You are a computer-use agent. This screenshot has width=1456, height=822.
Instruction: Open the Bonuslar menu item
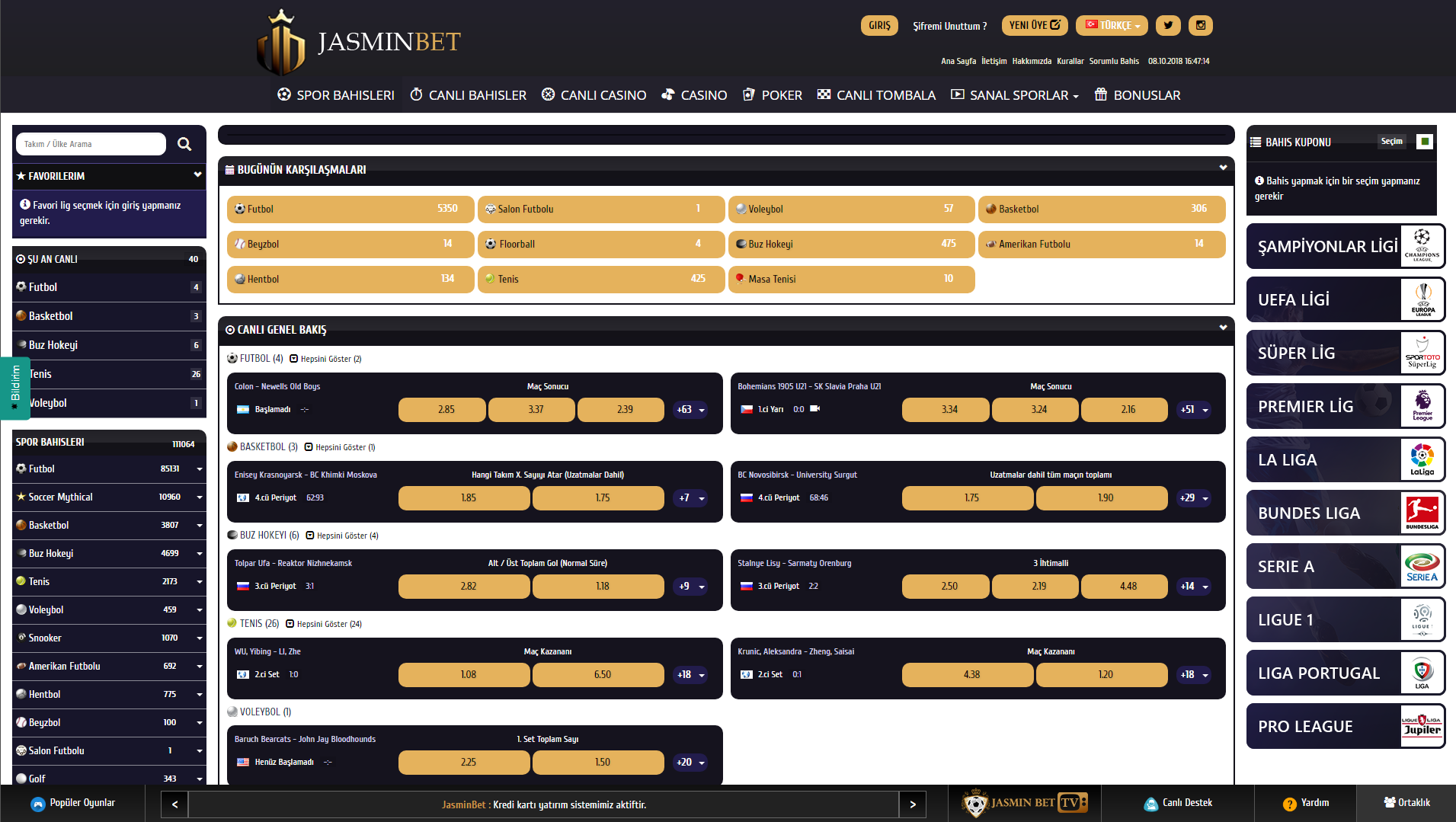click(x=1138, y=95)
